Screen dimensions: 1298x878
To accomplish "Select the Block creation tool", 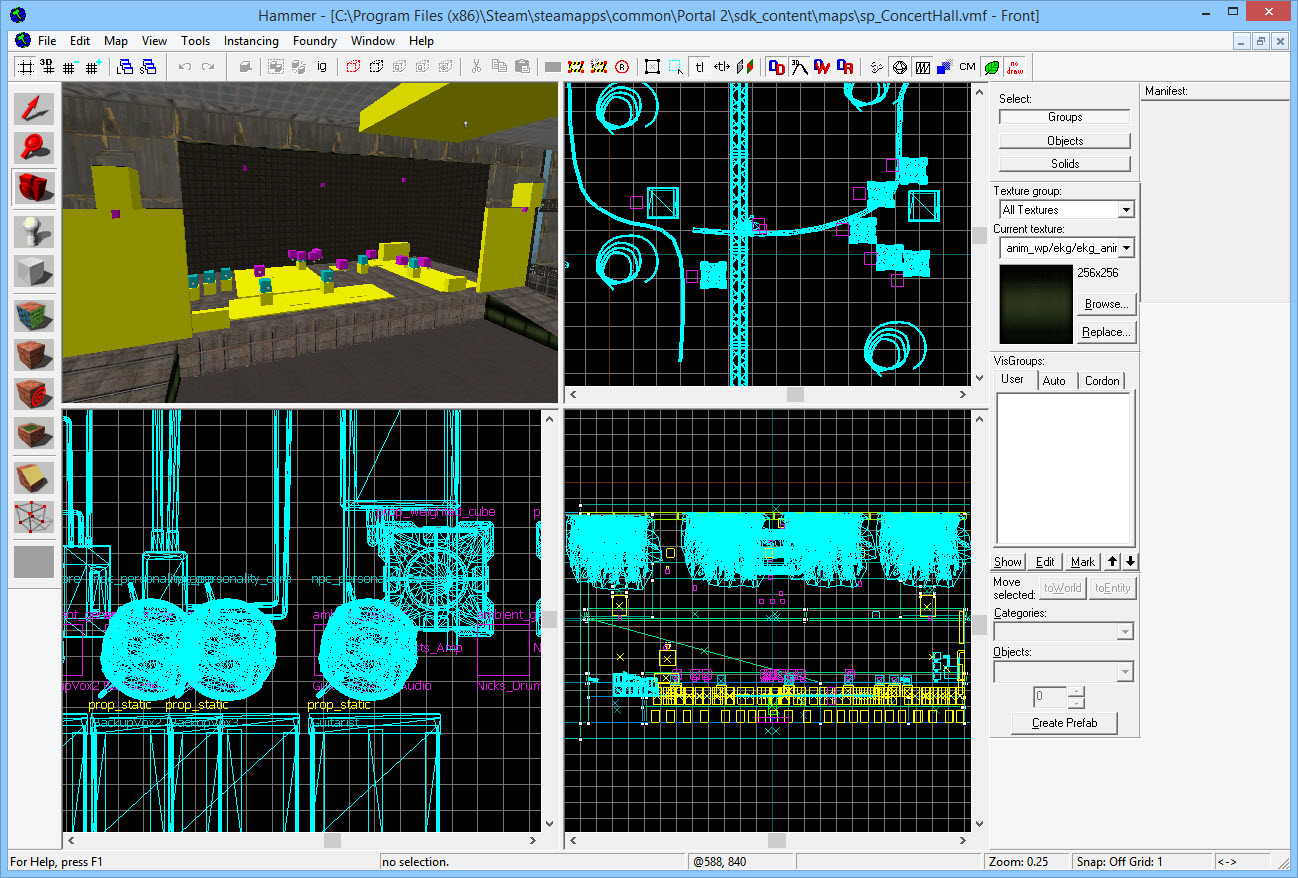I will (34, 271).
